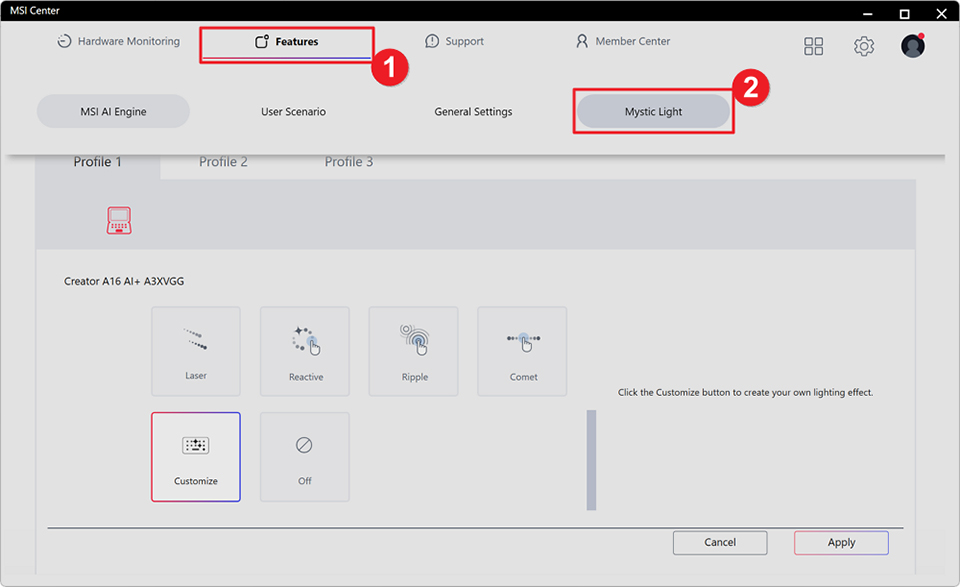Click the vertical scrollbar beside effects

(x=591, y=459)
